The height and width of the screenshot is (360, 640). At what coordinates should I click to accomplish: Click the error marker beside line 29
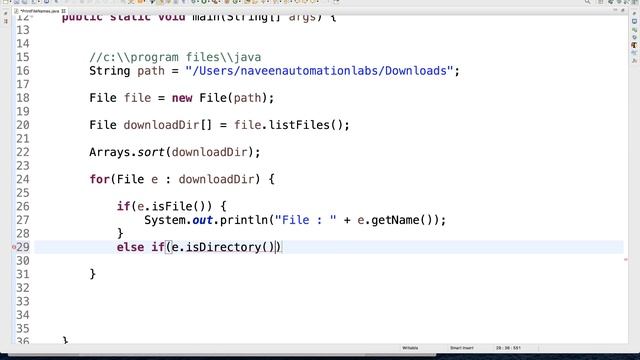(13, 247)
